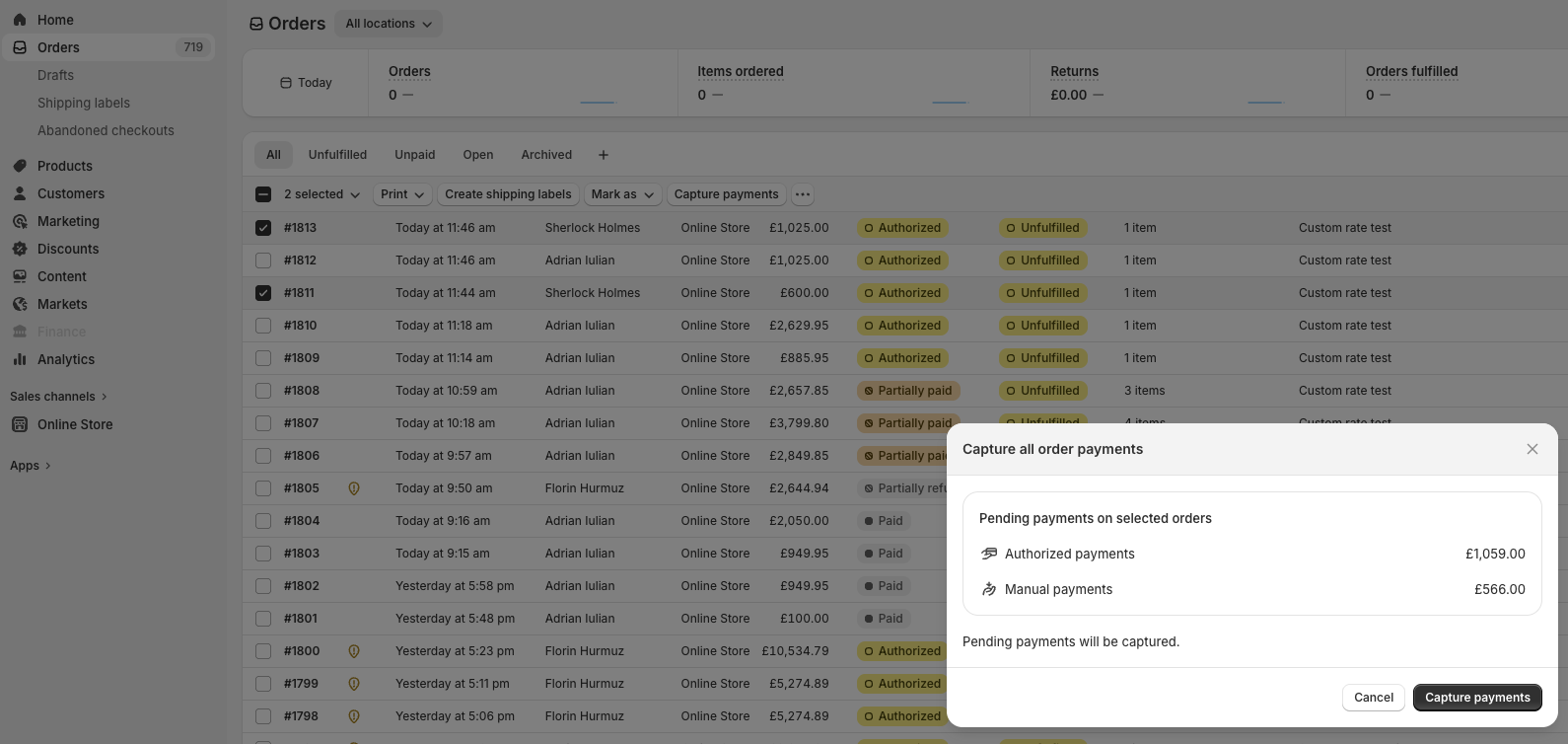Toggle the select-all orders checkbox

[263, 194]
